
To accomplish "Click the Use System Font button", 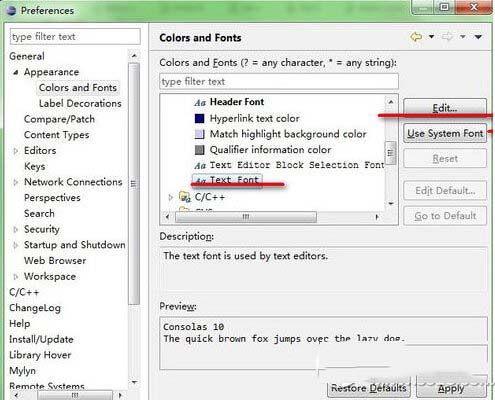I will (x=445, y=133).
